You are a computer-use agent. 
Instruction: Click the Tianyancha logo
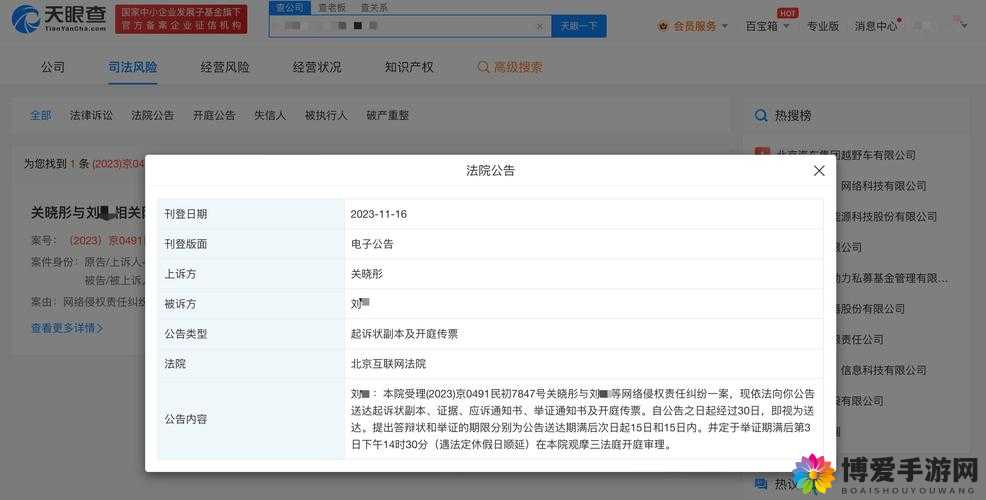tap(59, 19)
